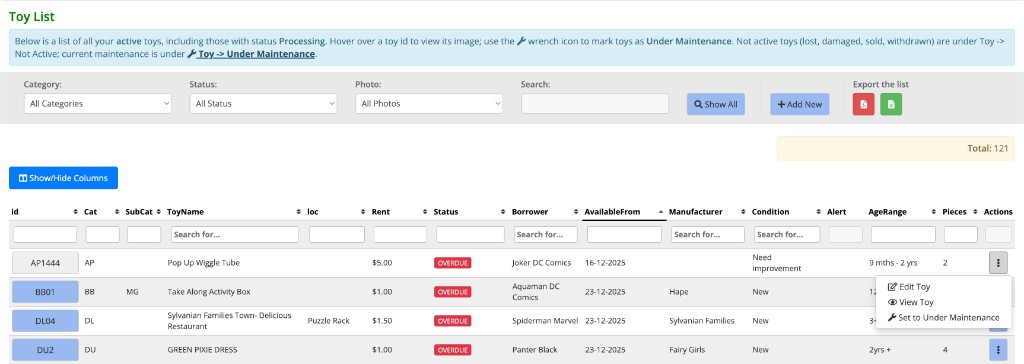
Task: Sort table by Condition column
Action: point(818,212)
